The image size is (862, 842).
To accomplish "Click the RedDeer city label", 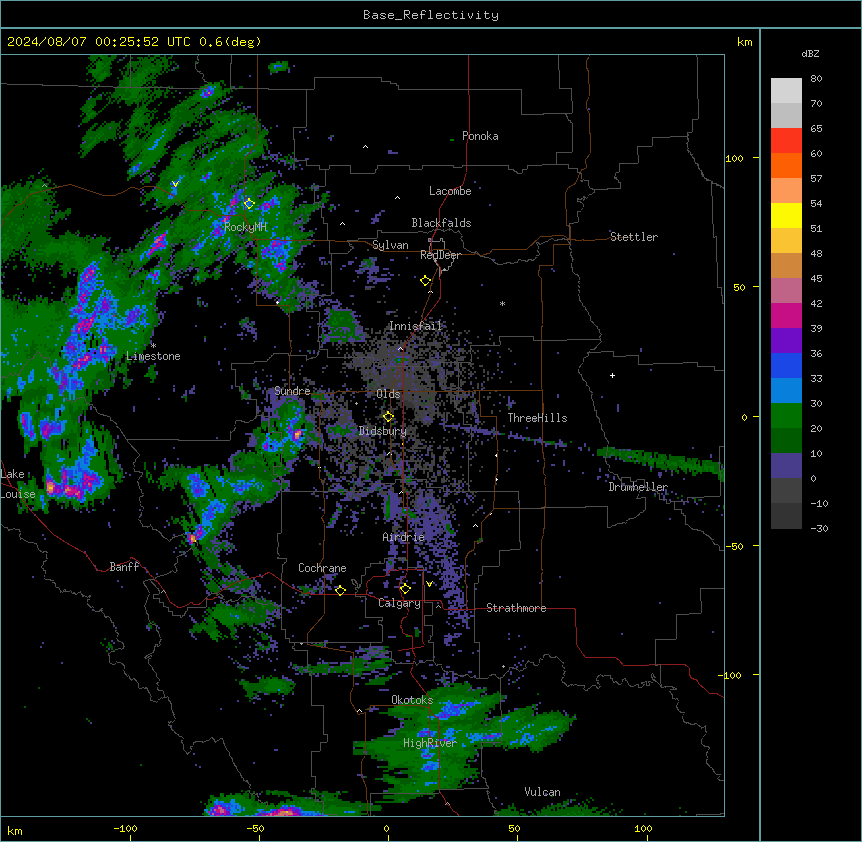I will point(440,255).
